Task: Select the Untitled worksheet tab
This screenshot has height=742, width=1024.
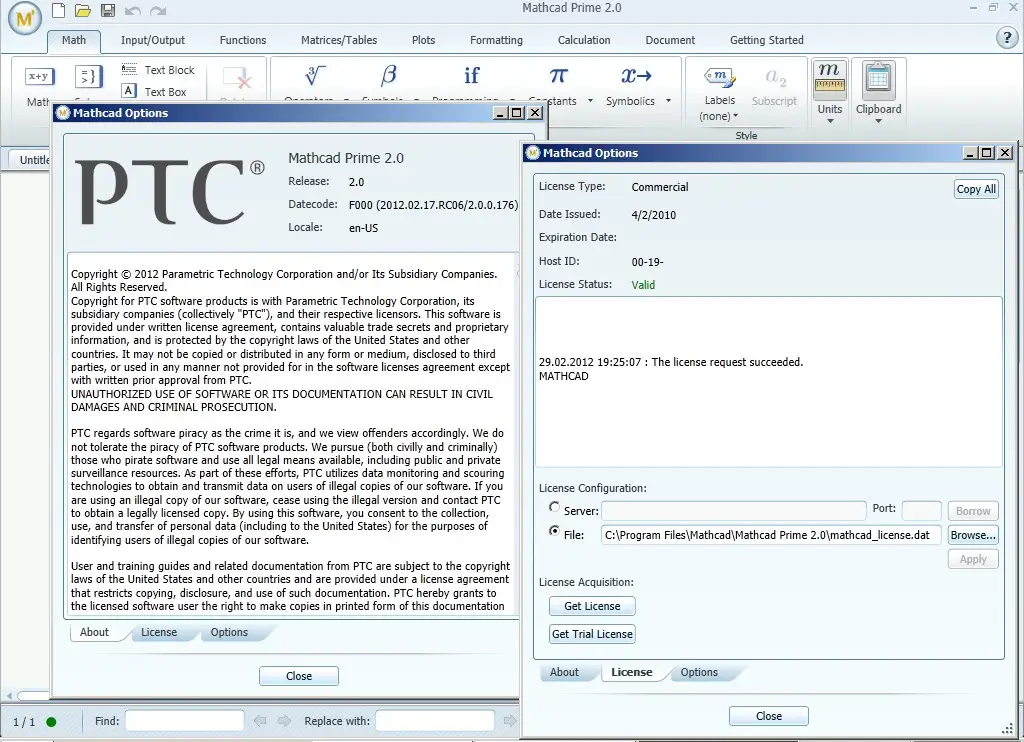Action: click(x=31, y=159)
